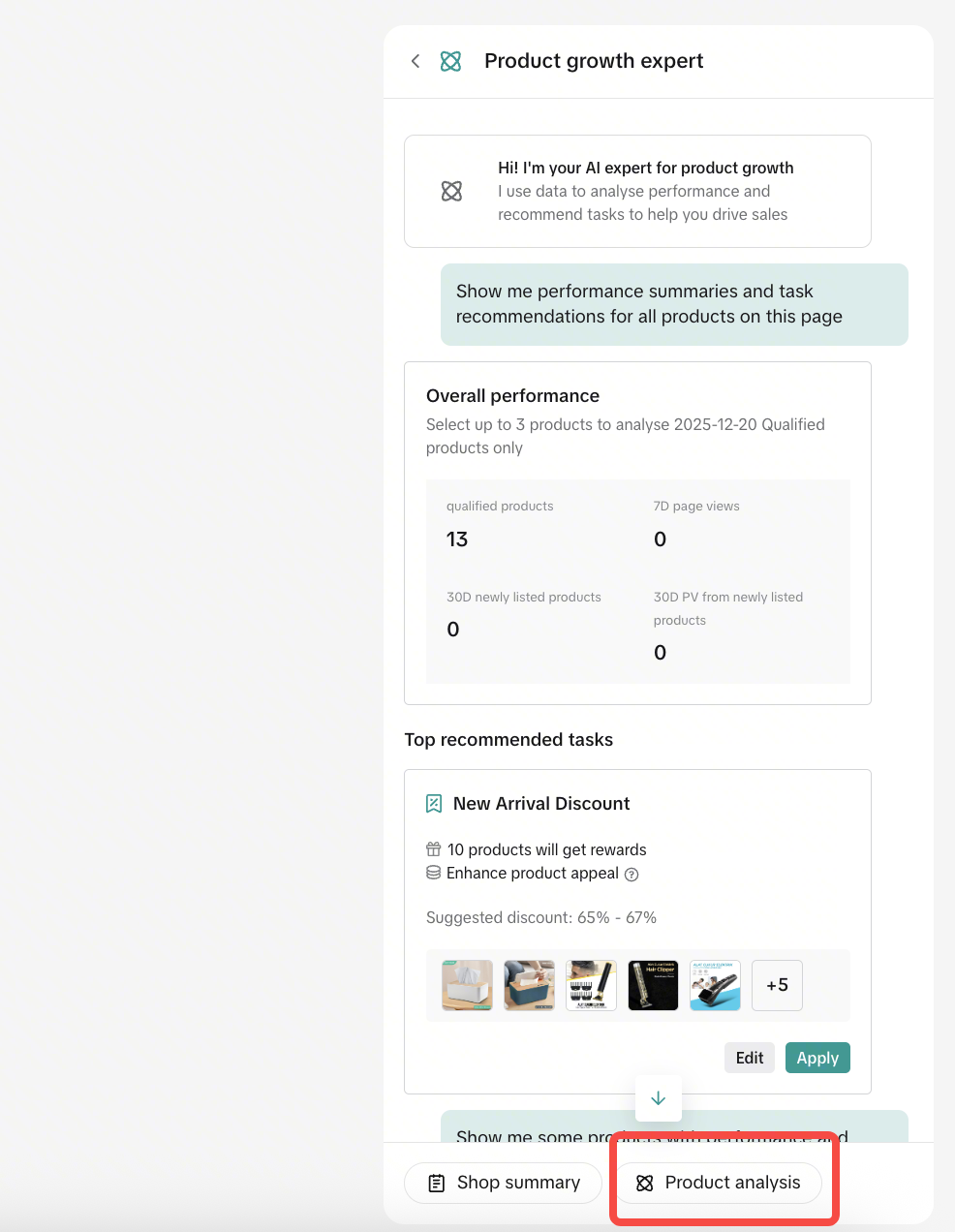
Task: Click the performance summaries message bubble
Action: coord(674,304)
